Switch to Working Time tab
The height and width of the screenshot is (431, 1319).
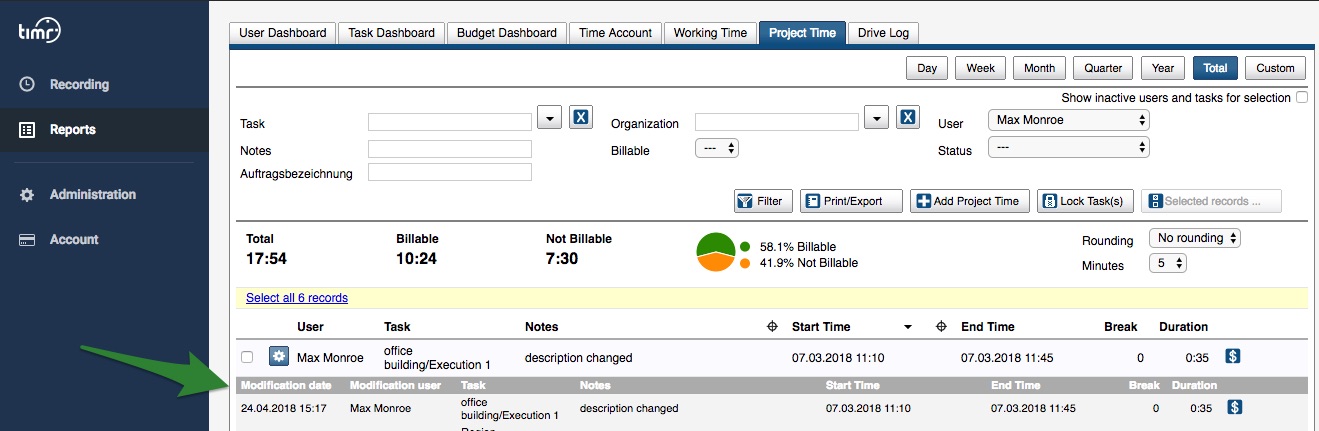[710, 33]
